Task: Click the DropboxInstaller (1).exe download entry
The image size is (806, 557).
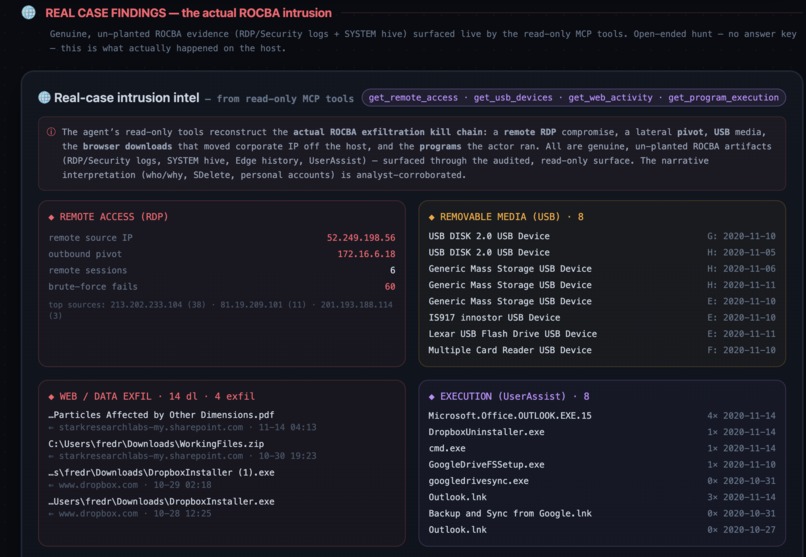Action: pyautogui.click(x=161, y=473)
